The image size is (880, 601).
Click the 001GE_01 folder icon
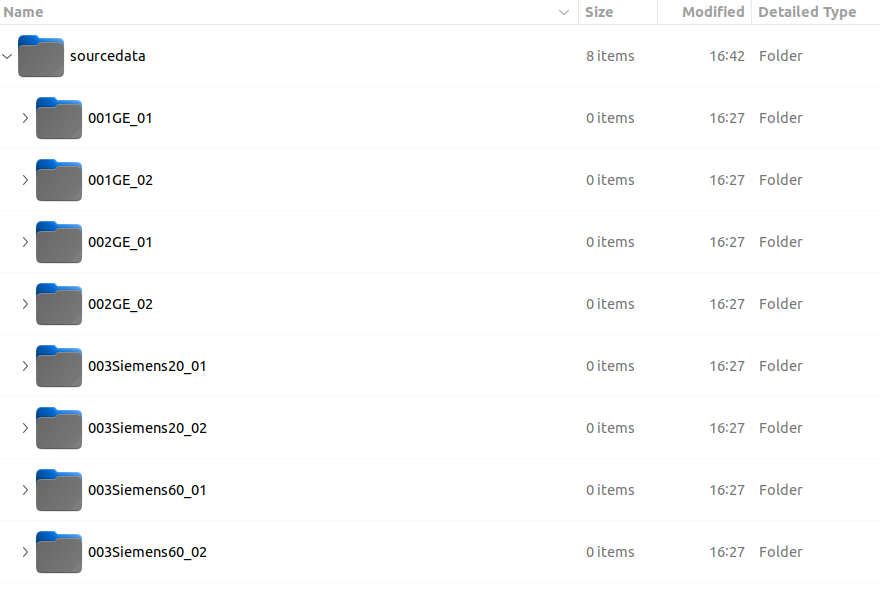[59, 118]
